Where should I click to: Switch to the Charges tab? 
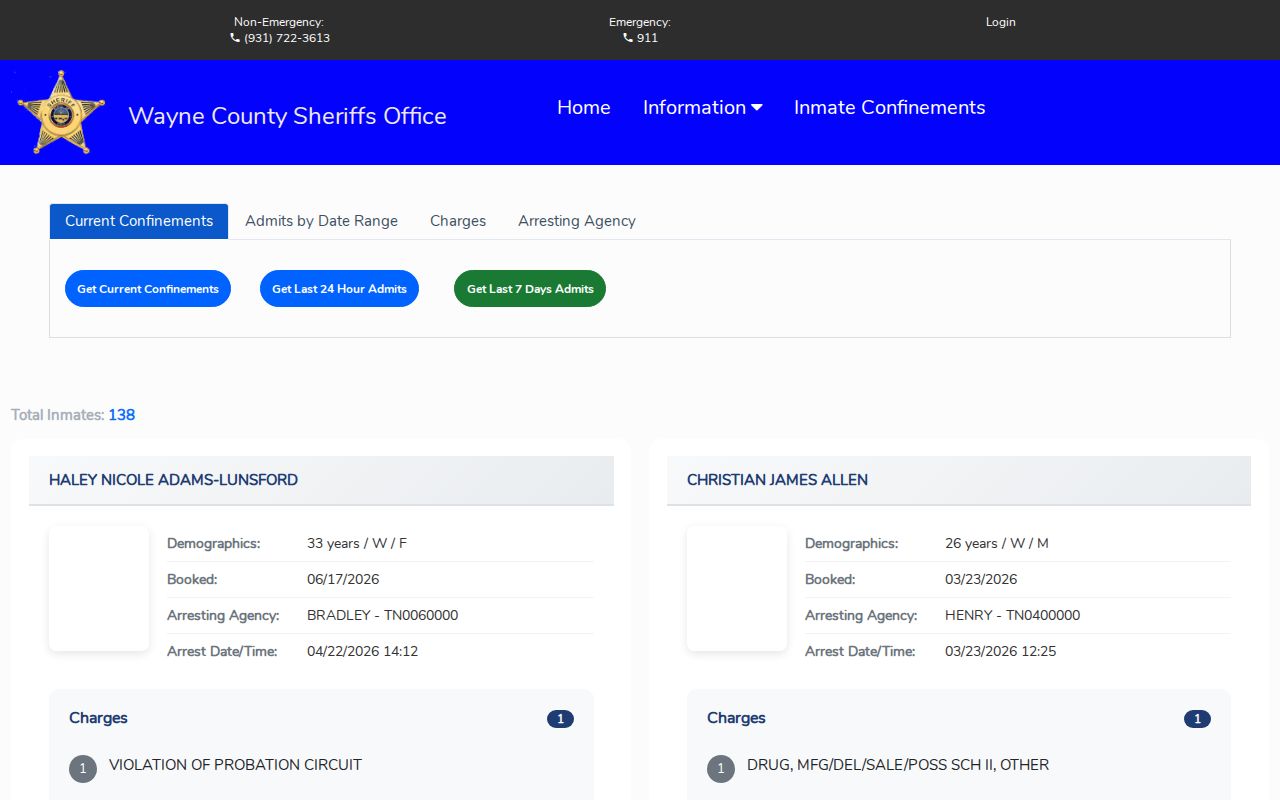458,221
